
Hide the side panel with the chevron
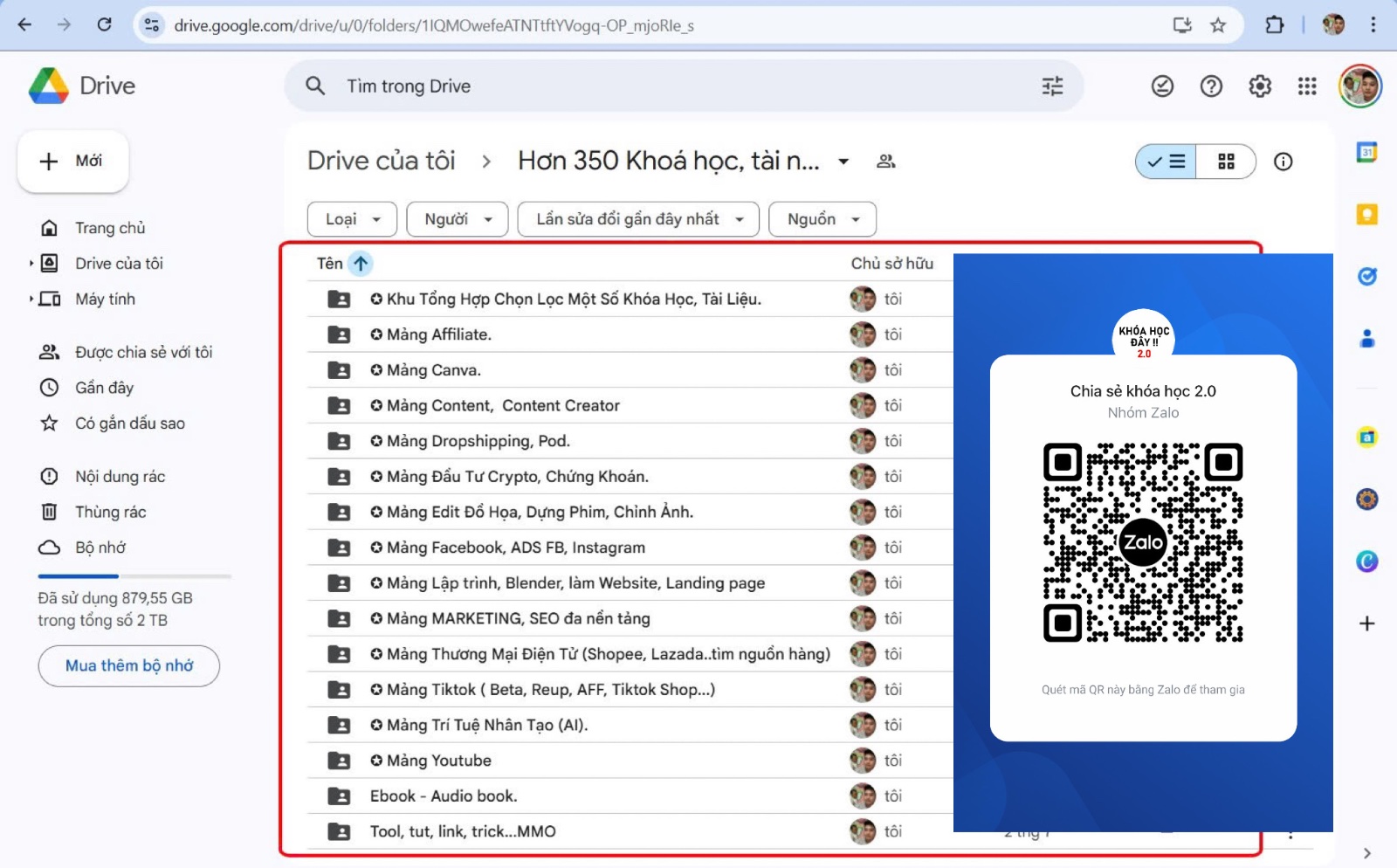(1366, 853)
